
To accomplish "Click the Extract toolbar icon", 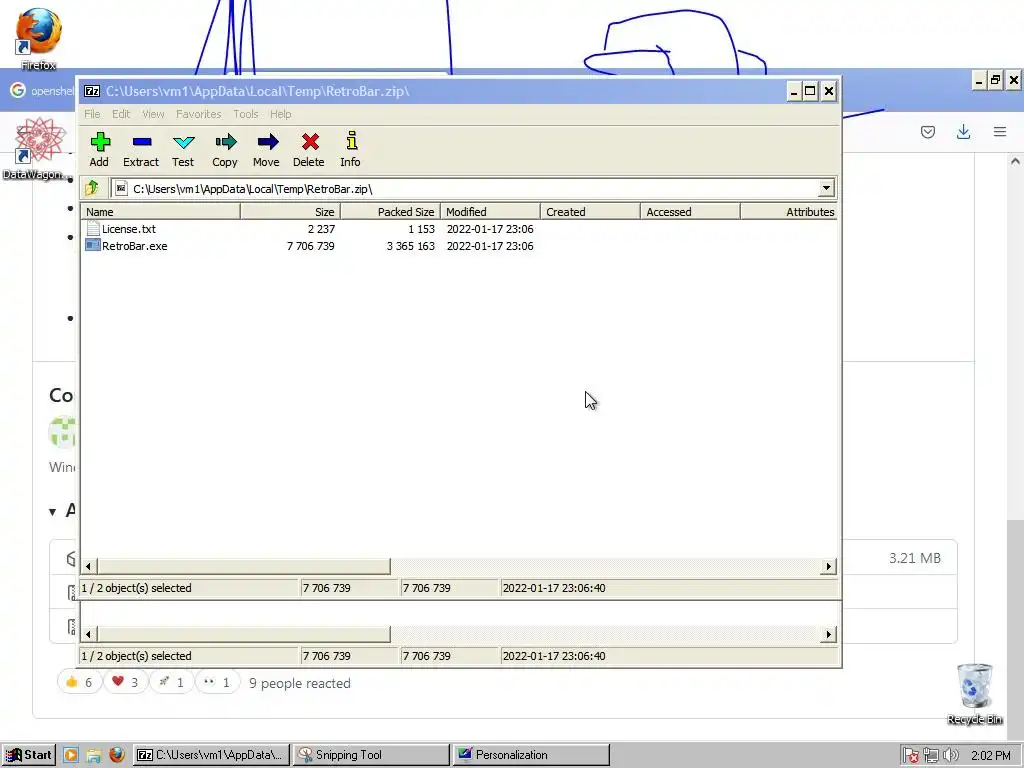I will pyautogui.click(x=141, y=149).
